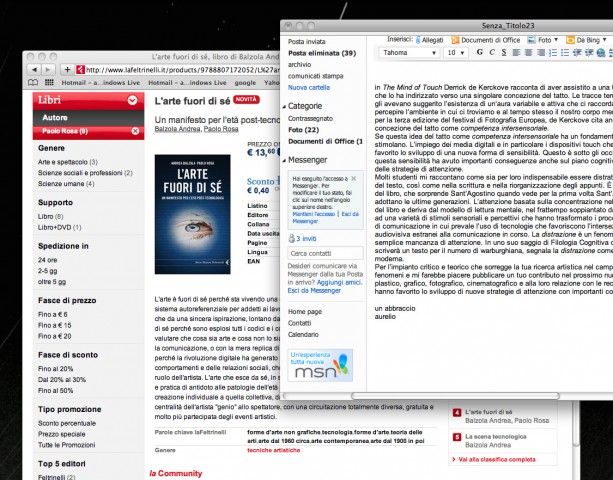
Task: Open the Balzola Andrea author link
Action: click(x=177, y=129)
